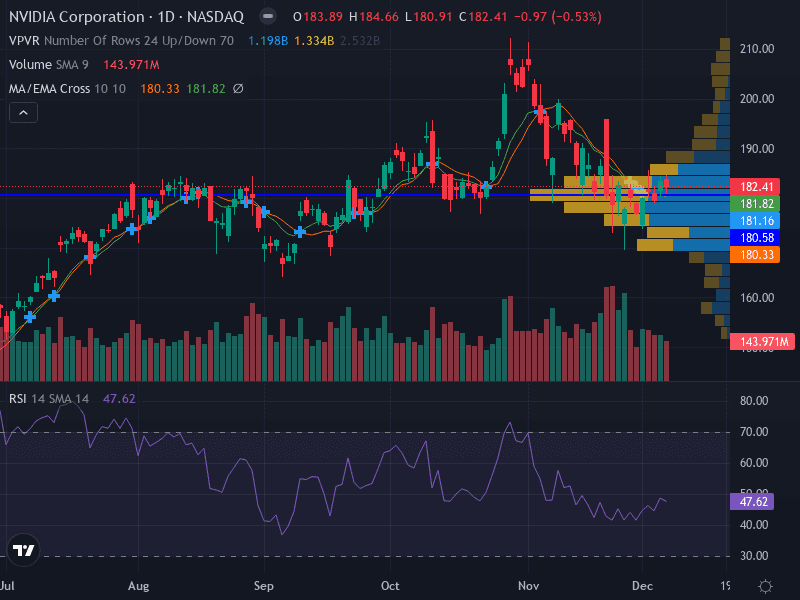
Task: Click the 47.62 RSI value label
Action: coord(753,502)
